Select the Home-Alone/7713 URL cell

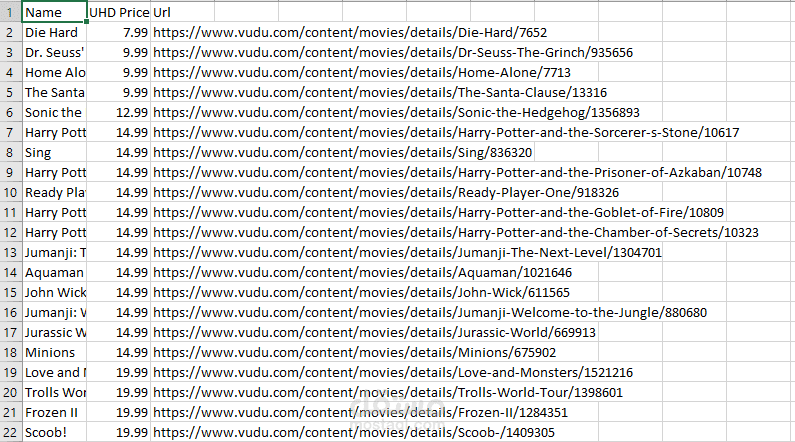tap(362, 72)
